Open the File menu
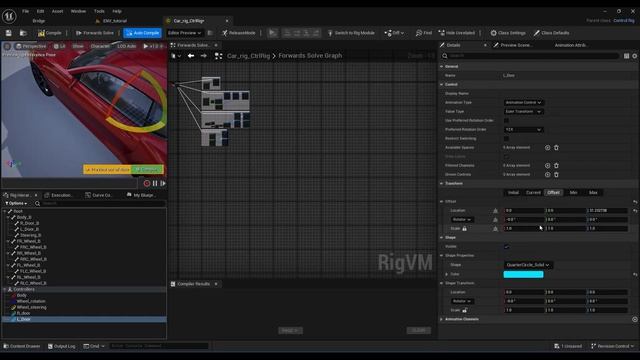 26,11
